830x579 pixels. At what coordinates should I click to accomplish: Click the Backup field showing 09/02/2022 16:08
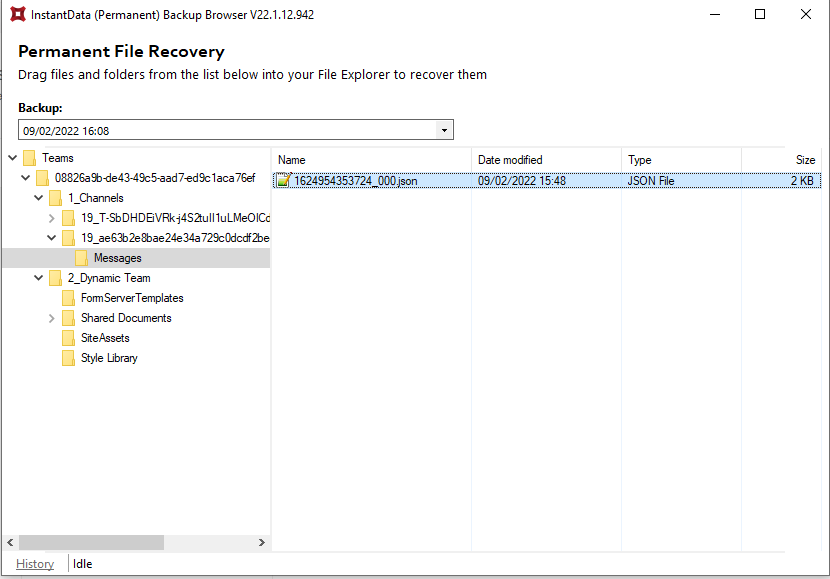236,130
